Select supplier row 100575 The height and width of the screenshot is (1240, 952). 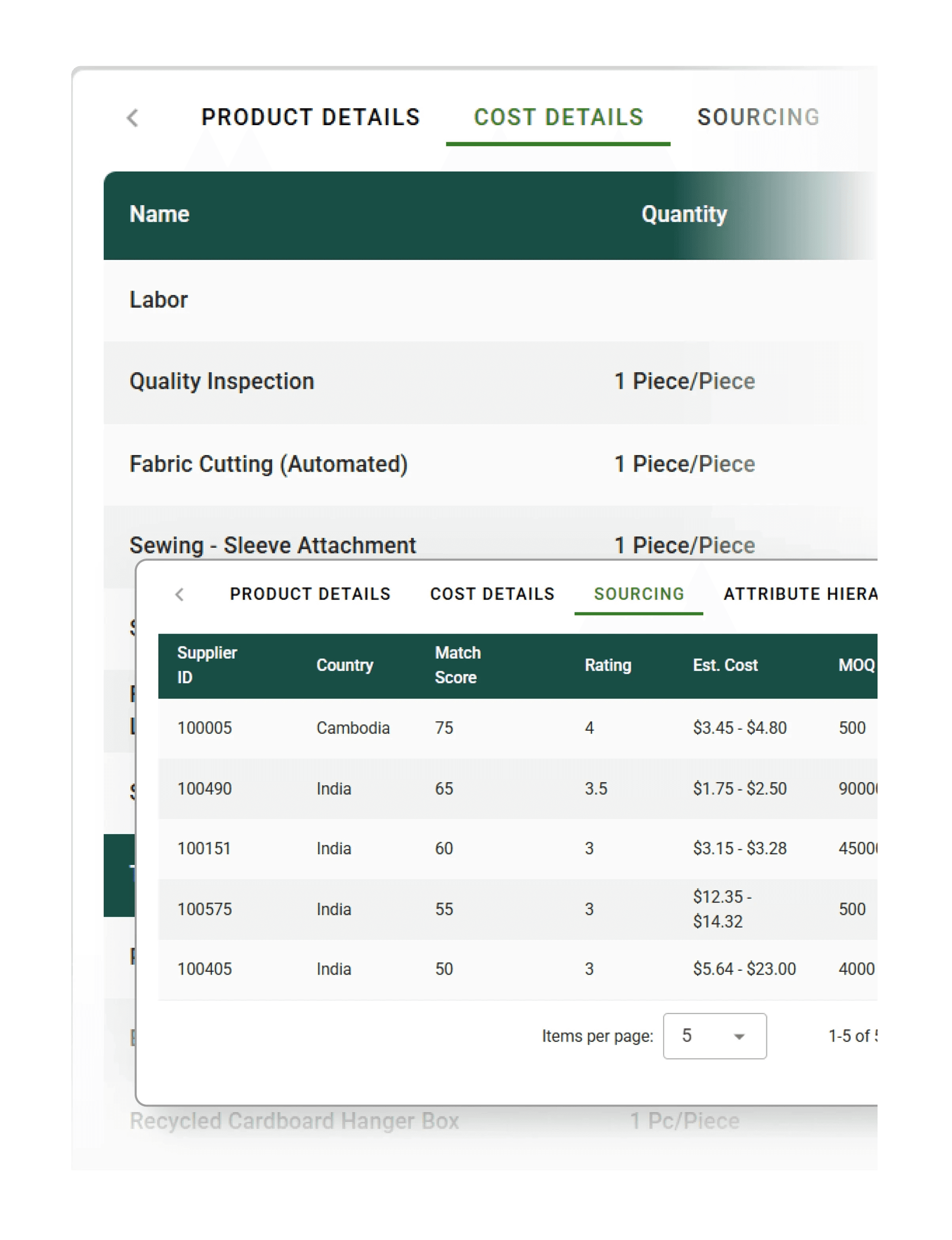(x=205, y=909)
